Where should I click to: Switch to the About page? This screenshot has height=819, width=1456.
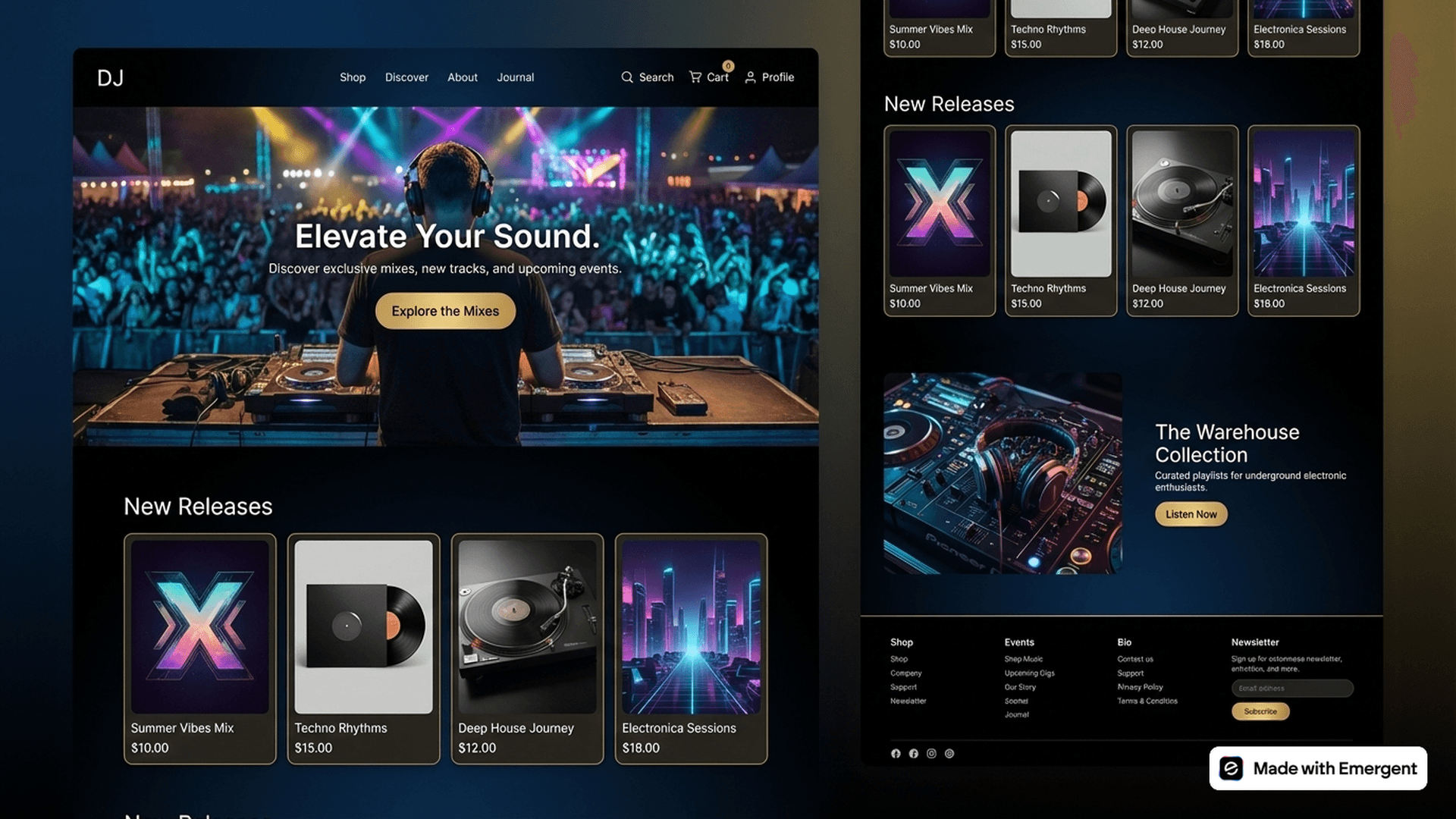click(462, 77)
